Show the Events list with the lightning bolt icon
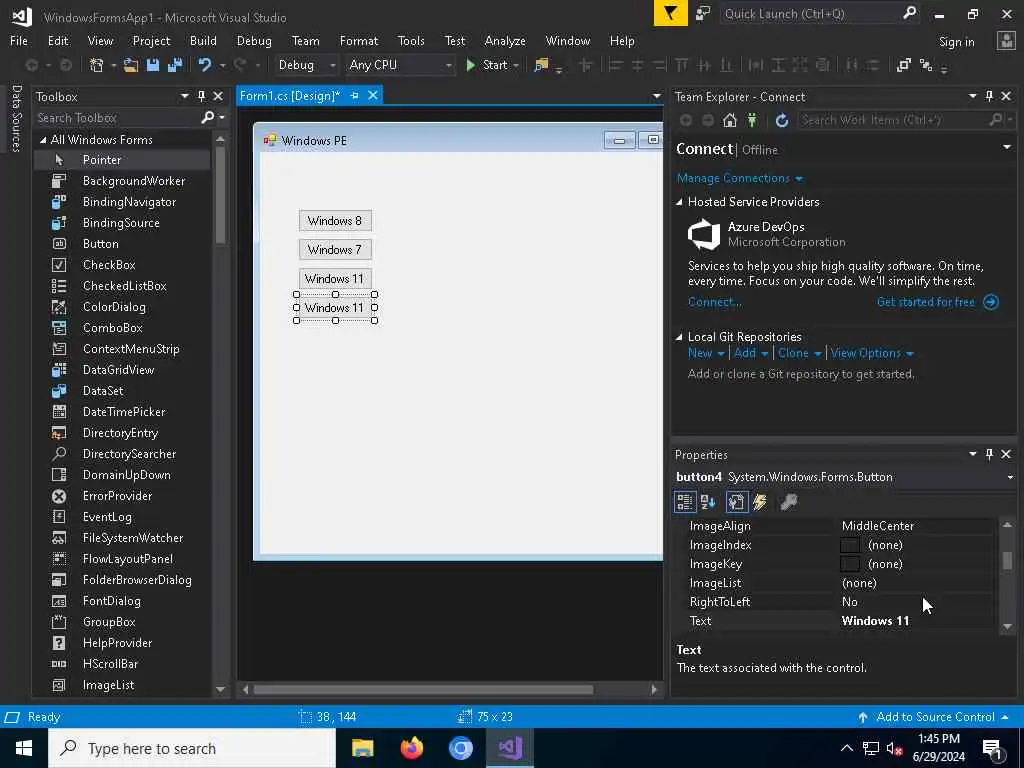 point(760,502)
